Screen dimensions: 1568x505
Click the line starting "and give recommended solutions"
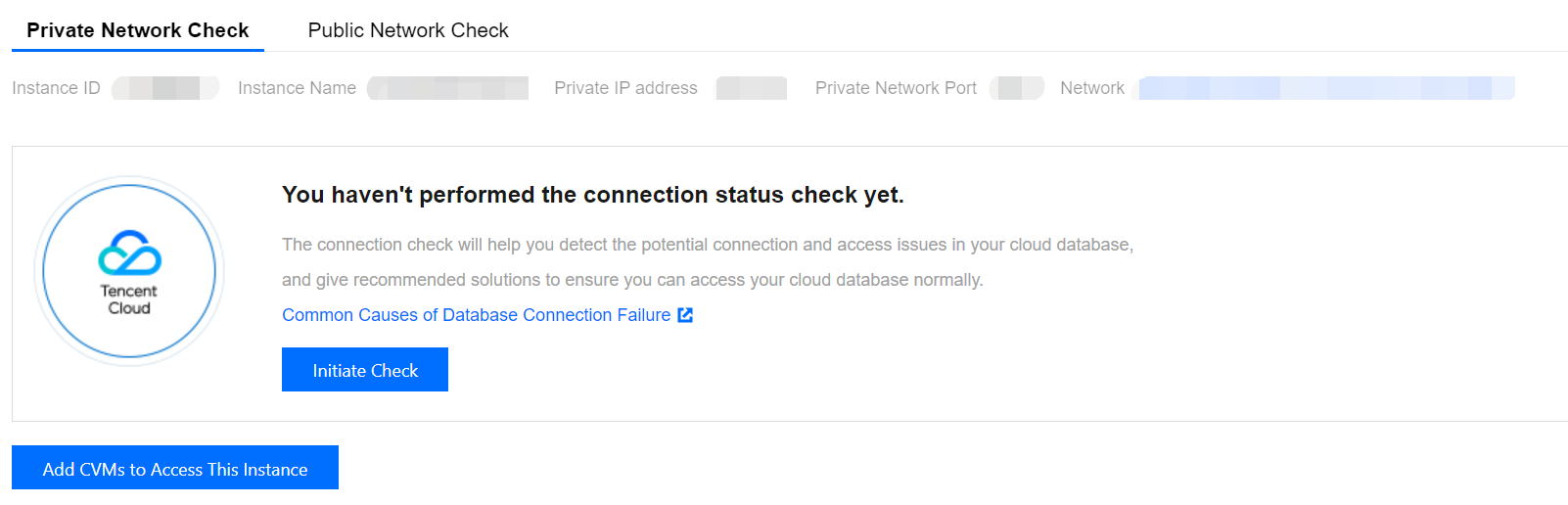(x=632, y=280)
